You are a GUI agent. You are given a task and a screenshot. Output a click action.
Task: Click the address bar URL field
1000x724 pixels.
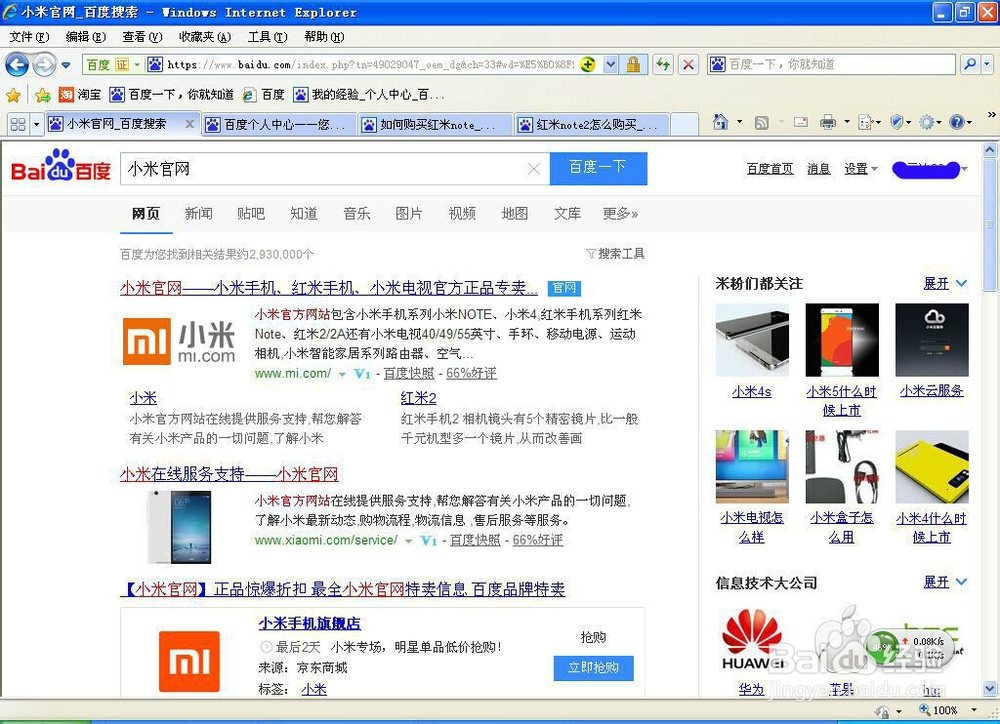pyautogui.click(x=370, y=64)
